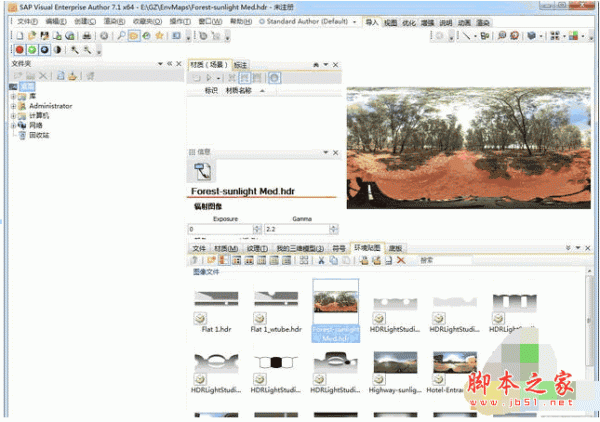Click the pin icon on the materials panel header
Image resolution: width=600 pixels, height=422 pixels.
tap(316, 65)
